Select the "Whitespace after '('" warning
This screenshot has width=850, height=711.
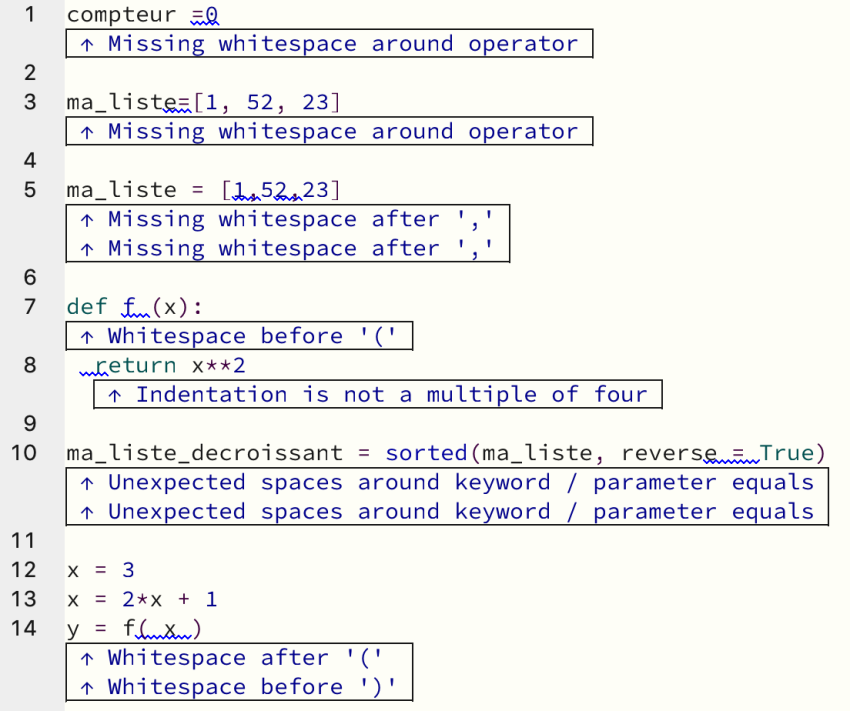tap(239, 658)
